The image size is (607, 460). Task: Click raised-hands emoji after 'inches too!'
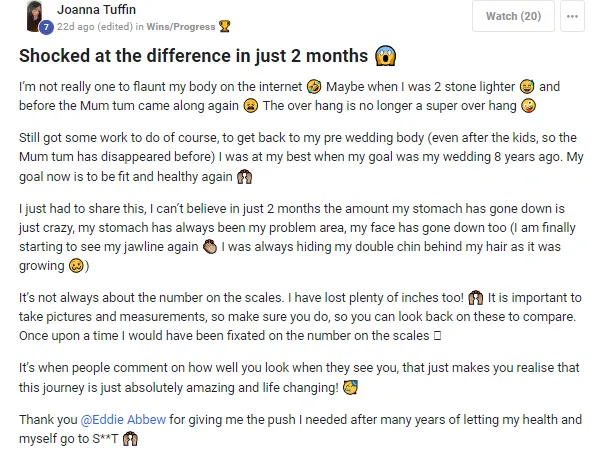[x=475, y=298]
